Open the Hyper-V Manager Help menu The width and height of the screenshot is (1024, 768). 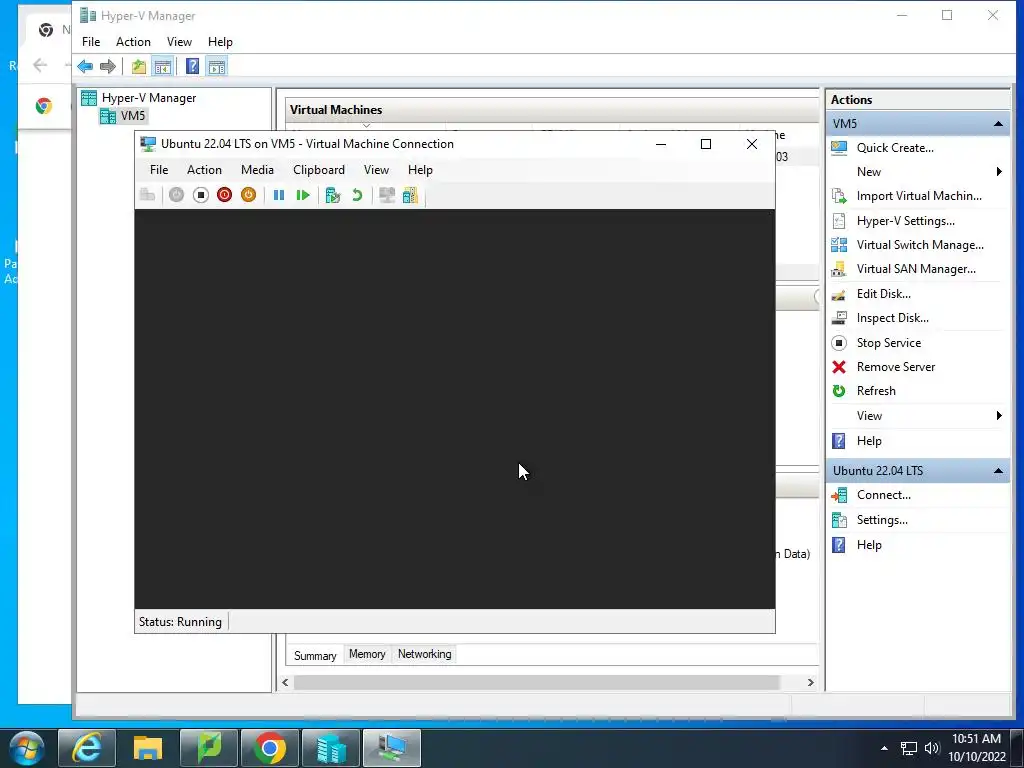pyautogui.click(x=220, y=42)
